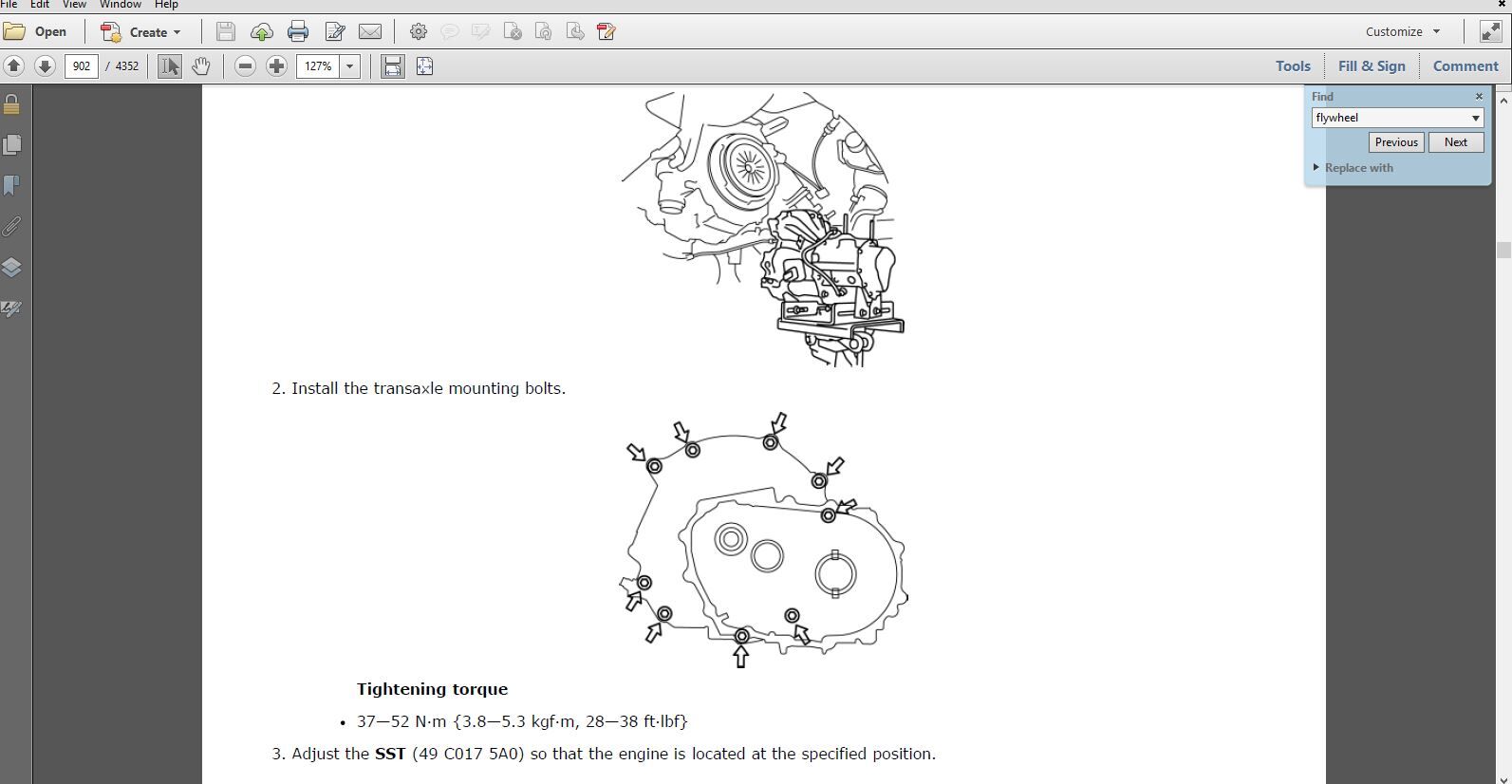Click the Next find button
Screen dimensions: 1512x784
pyautogui.click(x=1455, y=142)
